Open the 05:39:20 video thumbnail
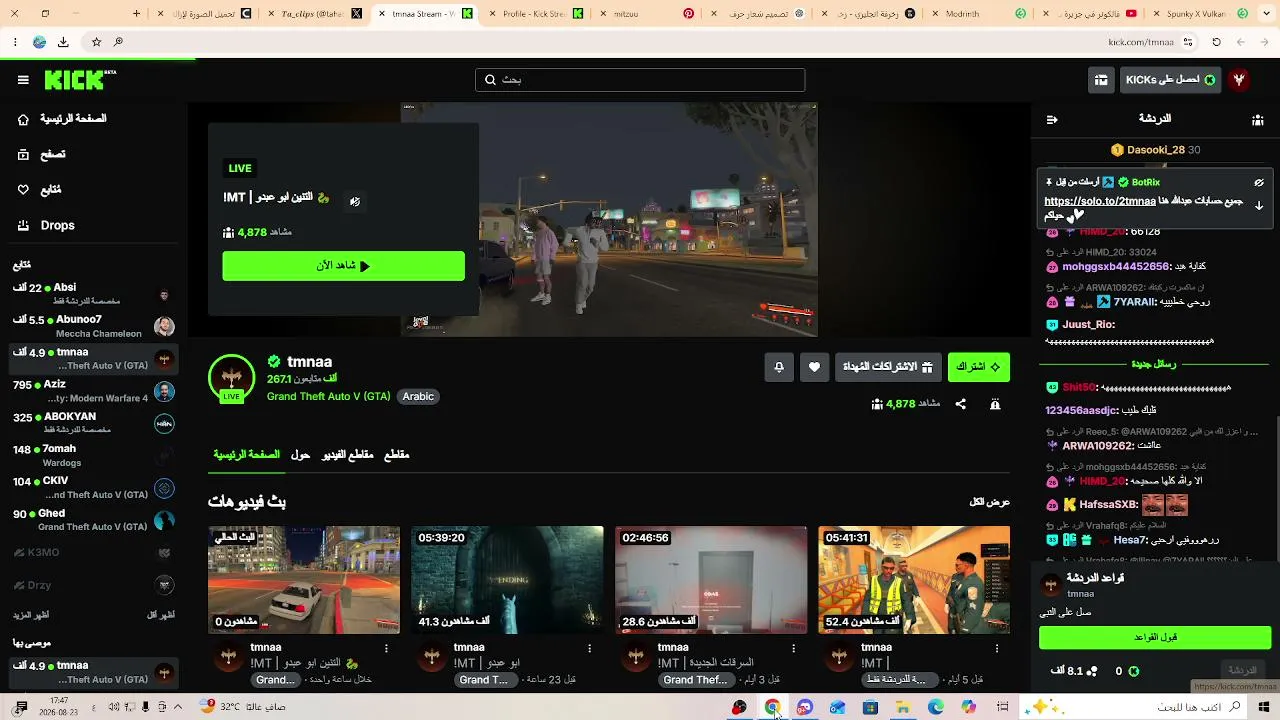1280x720 pixels. tap(508, 580)
